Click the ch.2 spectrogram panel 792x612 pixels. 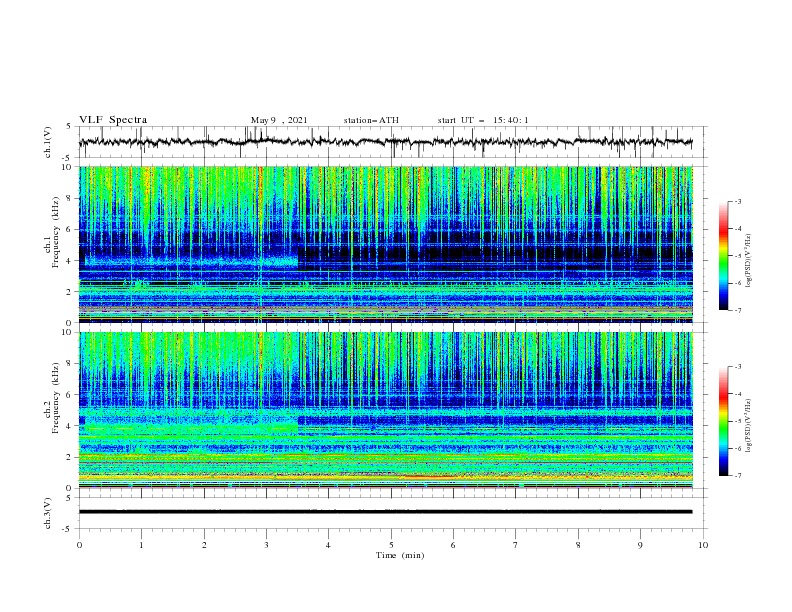point(386,410)
